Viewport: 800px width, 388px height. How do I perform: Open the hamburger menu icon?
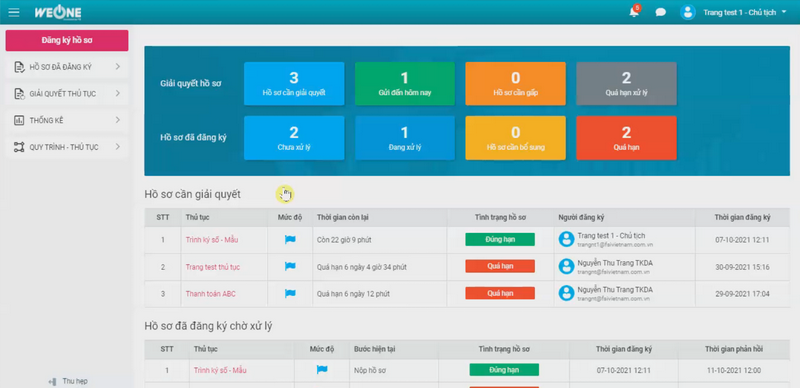14,12
